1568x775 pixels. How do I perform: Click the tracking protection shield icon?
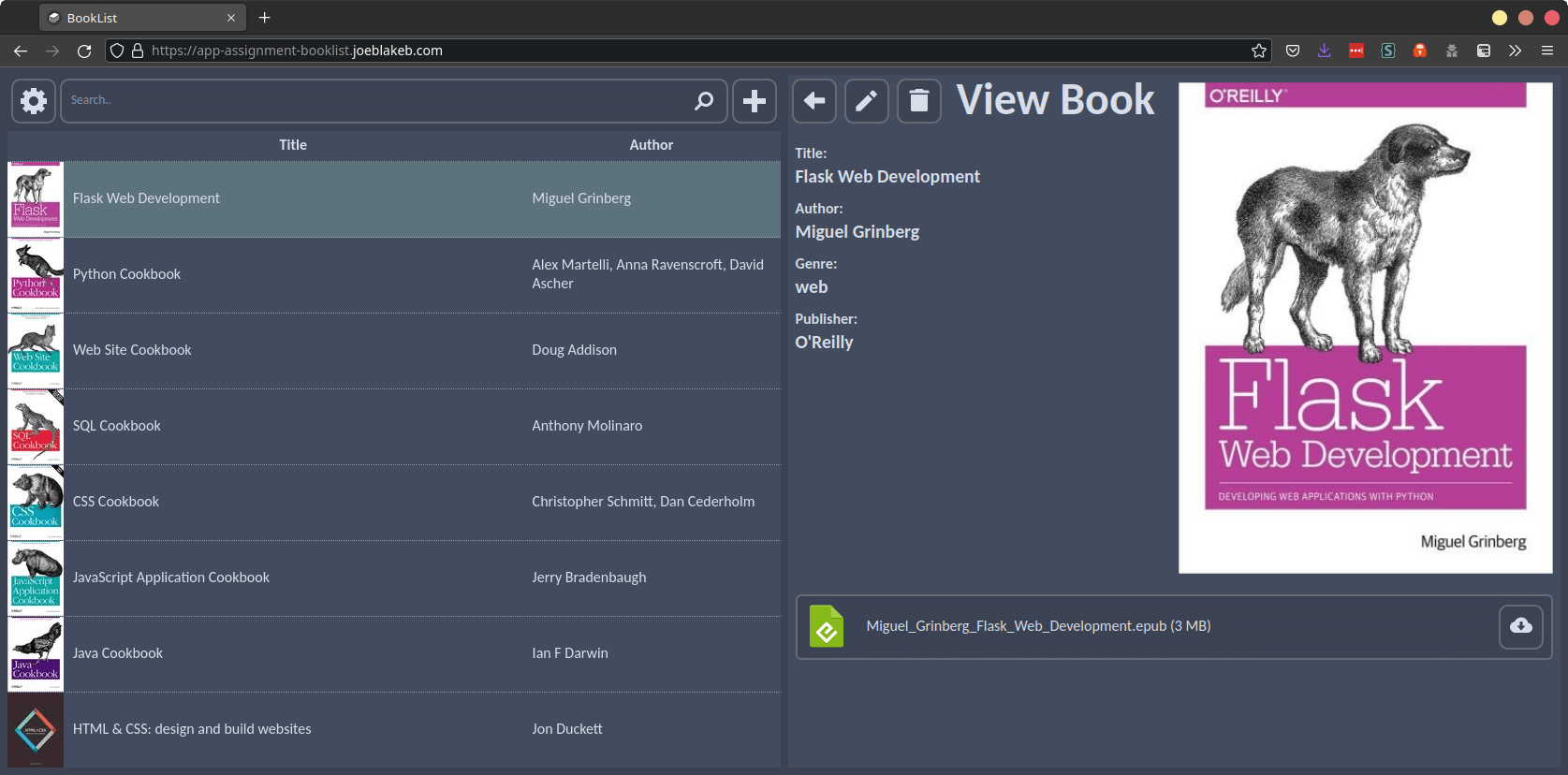pos(117,51)
